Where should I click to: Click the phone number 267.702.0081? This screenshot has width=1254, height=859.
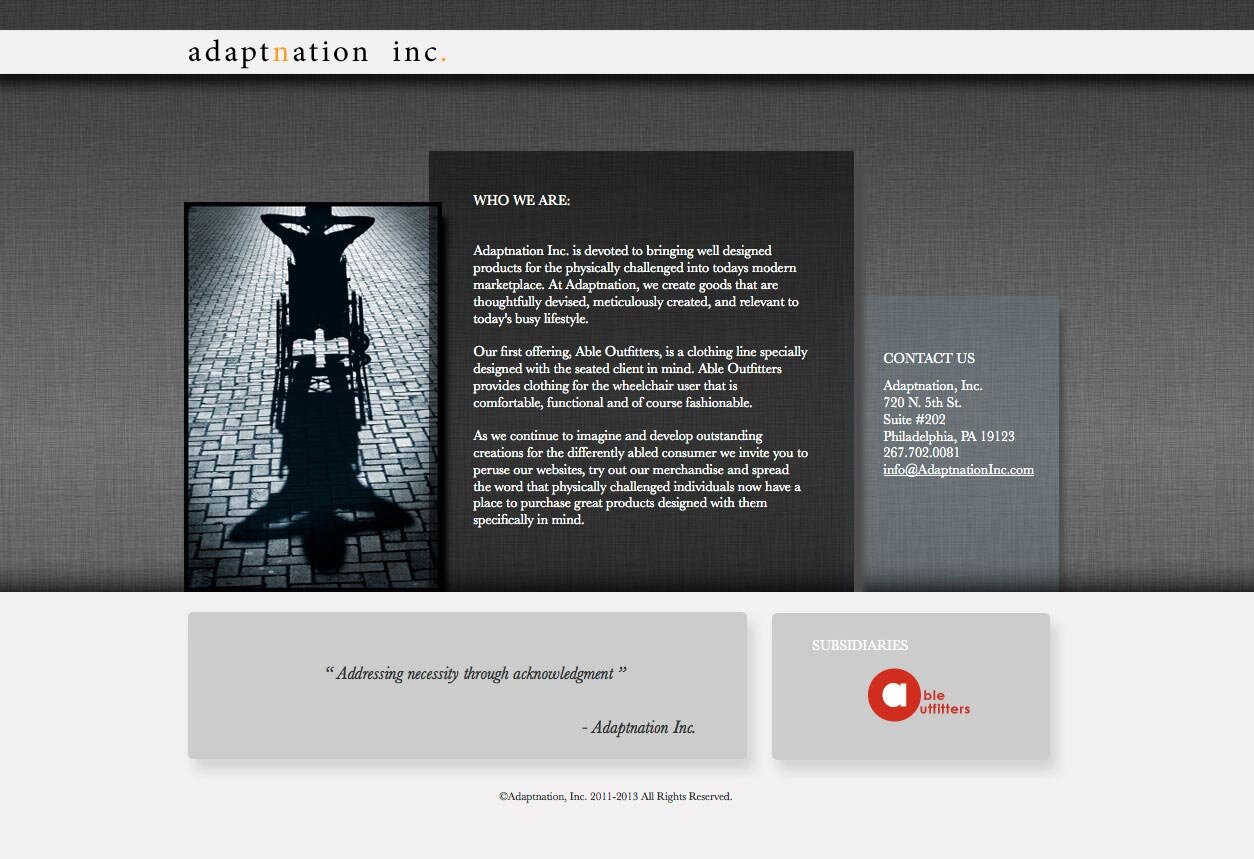tap(921, 452)
